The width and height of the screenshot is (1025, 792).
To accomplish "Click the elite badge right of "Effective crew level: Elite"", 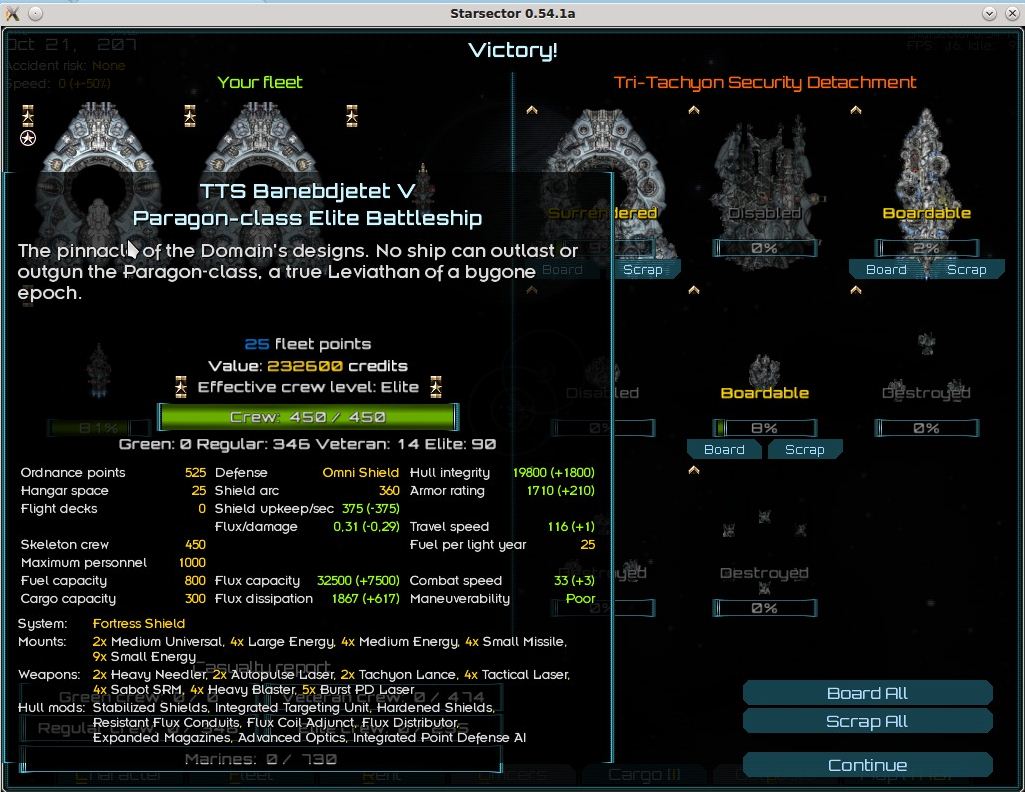I will (x=435, y=387).
